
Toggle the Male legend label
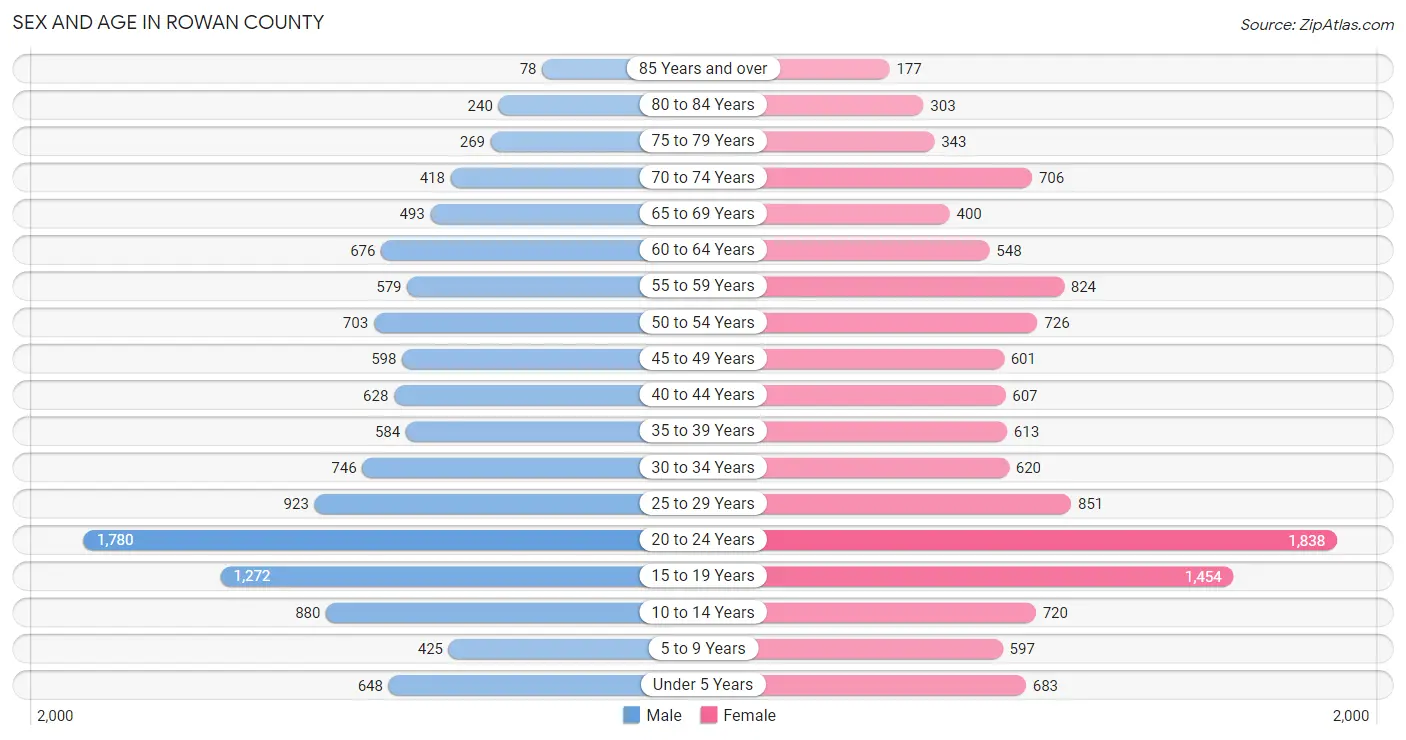[x=664, y=715]
